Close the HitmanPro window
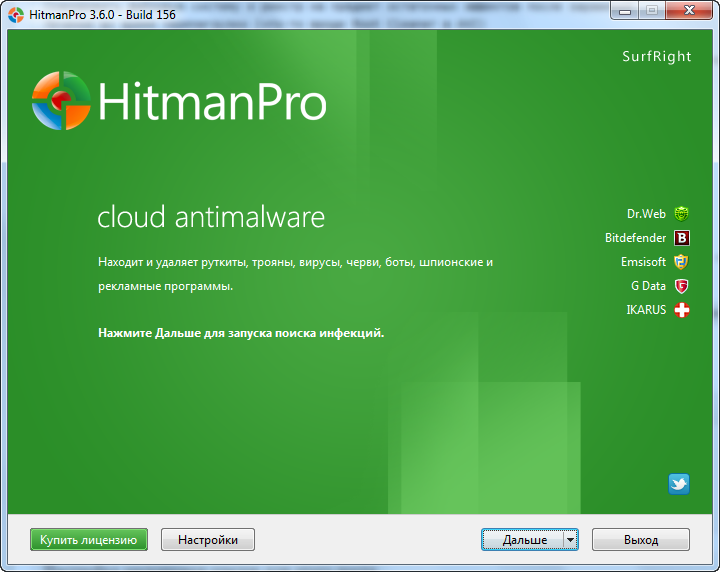 coord(689,11)
